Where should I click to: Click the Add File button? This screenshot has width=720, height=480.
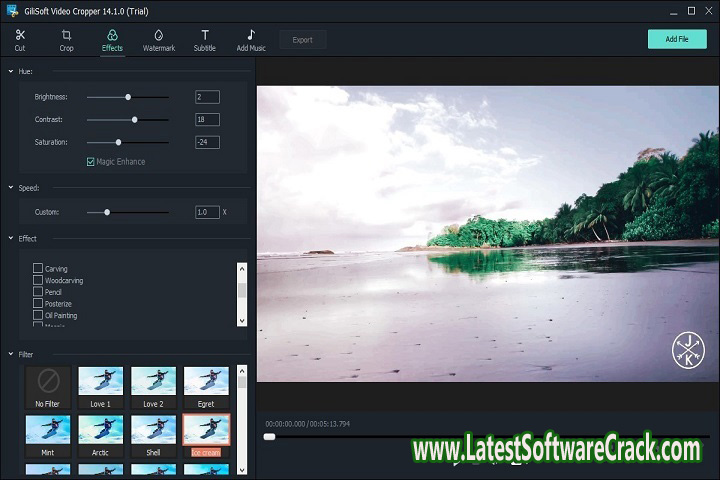point(677,39)
